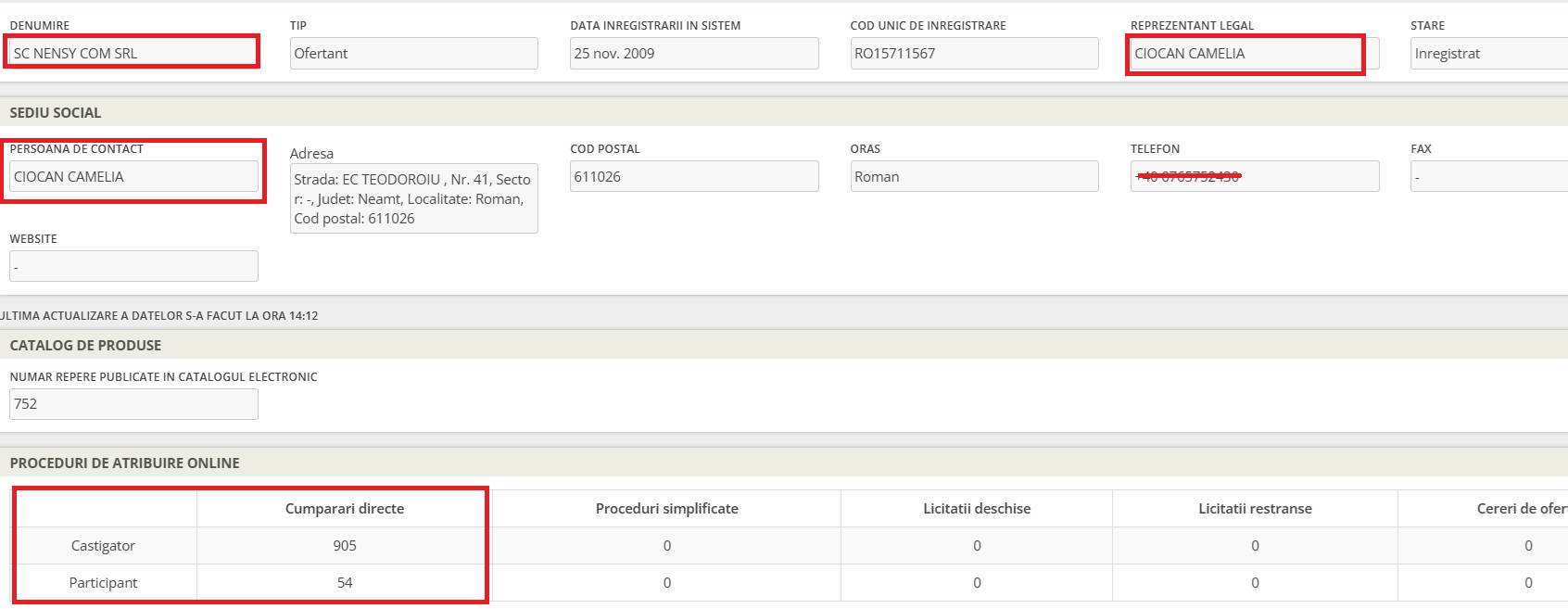Click the Licitatii deschise column header

pyautogui.click(x=976, y=508)
